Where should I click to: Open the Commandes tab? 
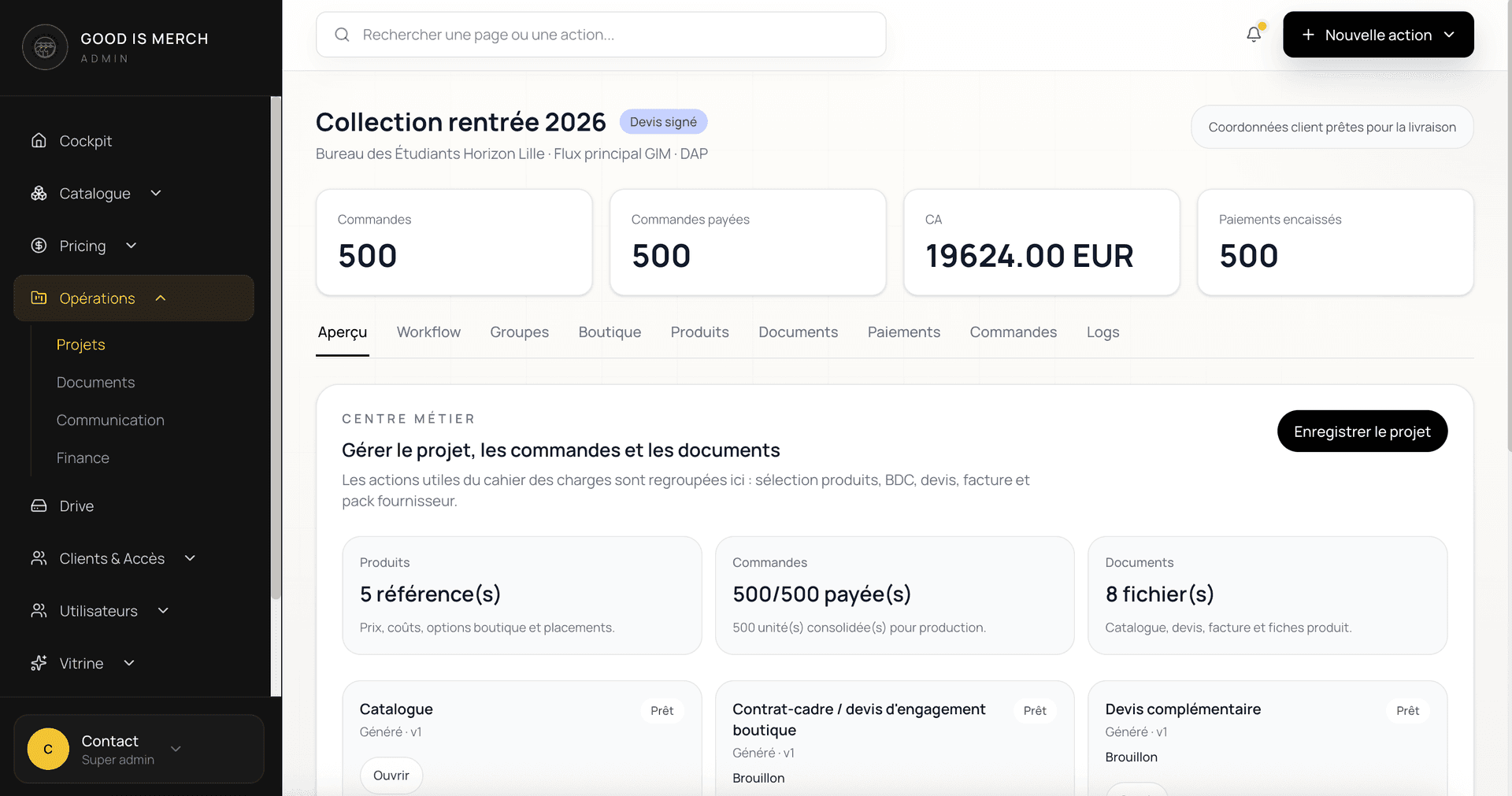click(x=1014, y=332)
